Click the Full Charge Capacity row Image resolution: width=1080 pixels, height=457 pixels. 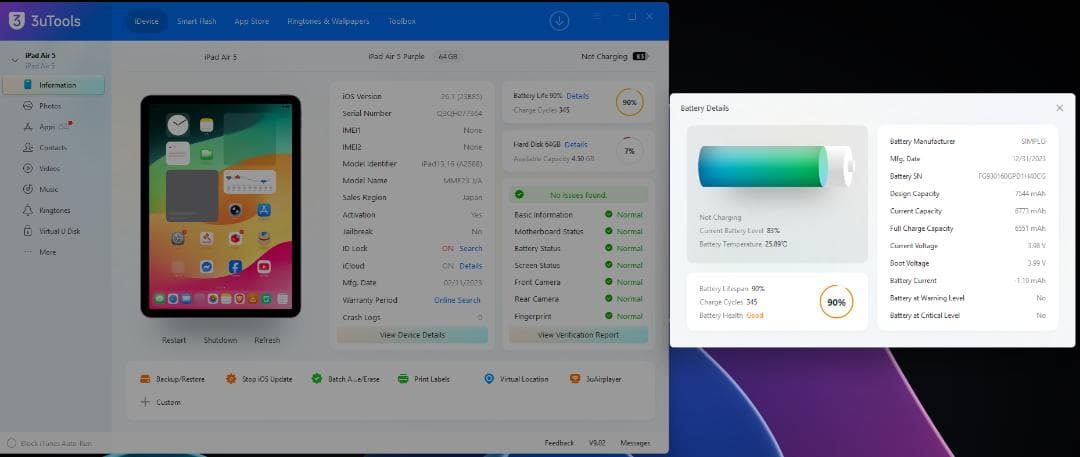pos(968,228)
